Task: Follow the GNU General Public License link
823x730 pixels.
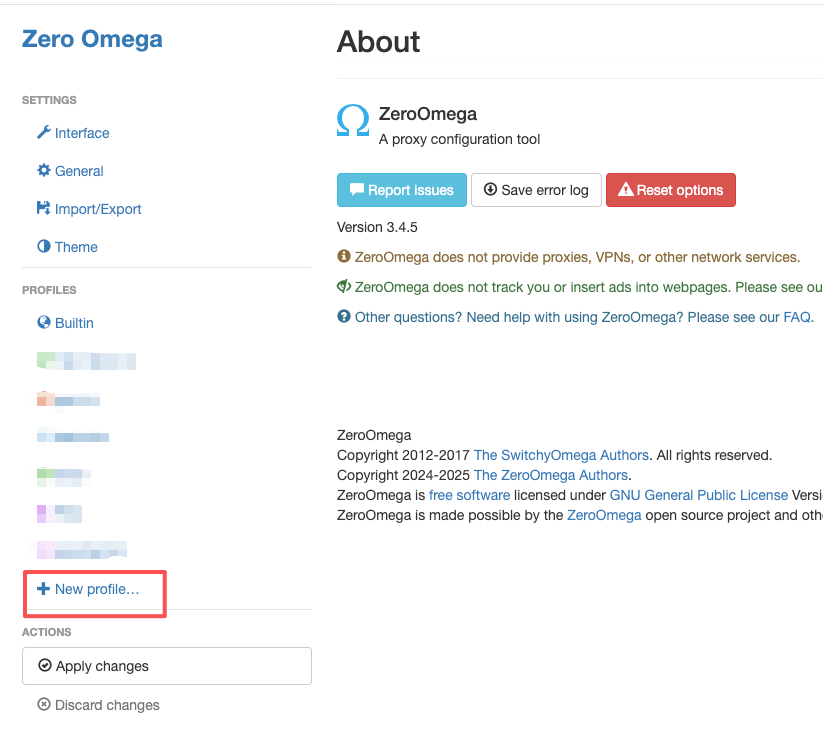Action: 699,495
